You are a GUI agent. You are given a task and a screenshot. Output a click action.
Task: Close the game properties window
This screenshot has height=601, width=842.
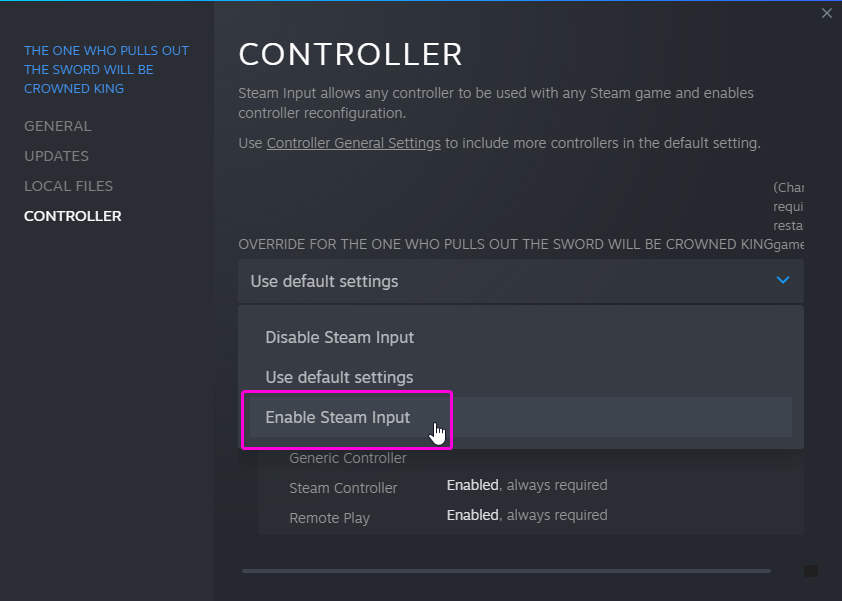coord(826,13)
